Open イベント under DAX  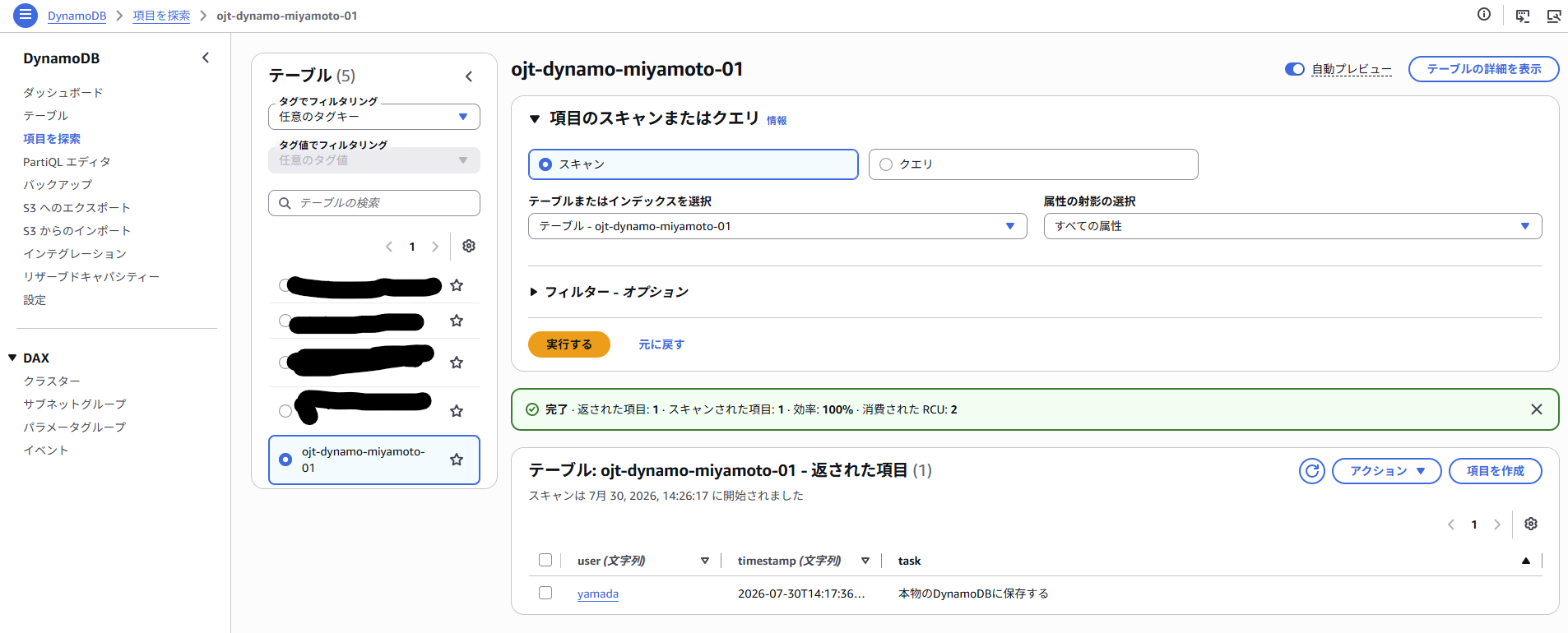tap(46, 450)
